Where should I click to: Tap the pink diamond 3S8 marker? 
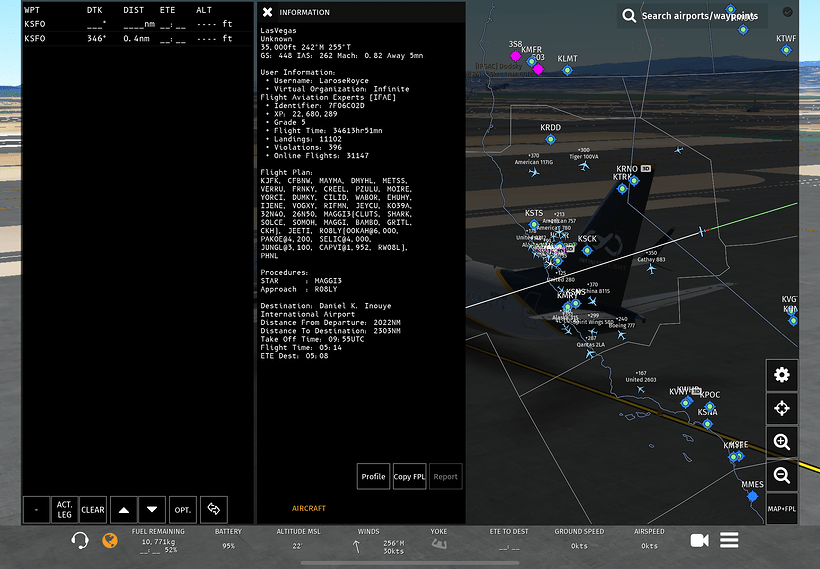pos(515,55)
